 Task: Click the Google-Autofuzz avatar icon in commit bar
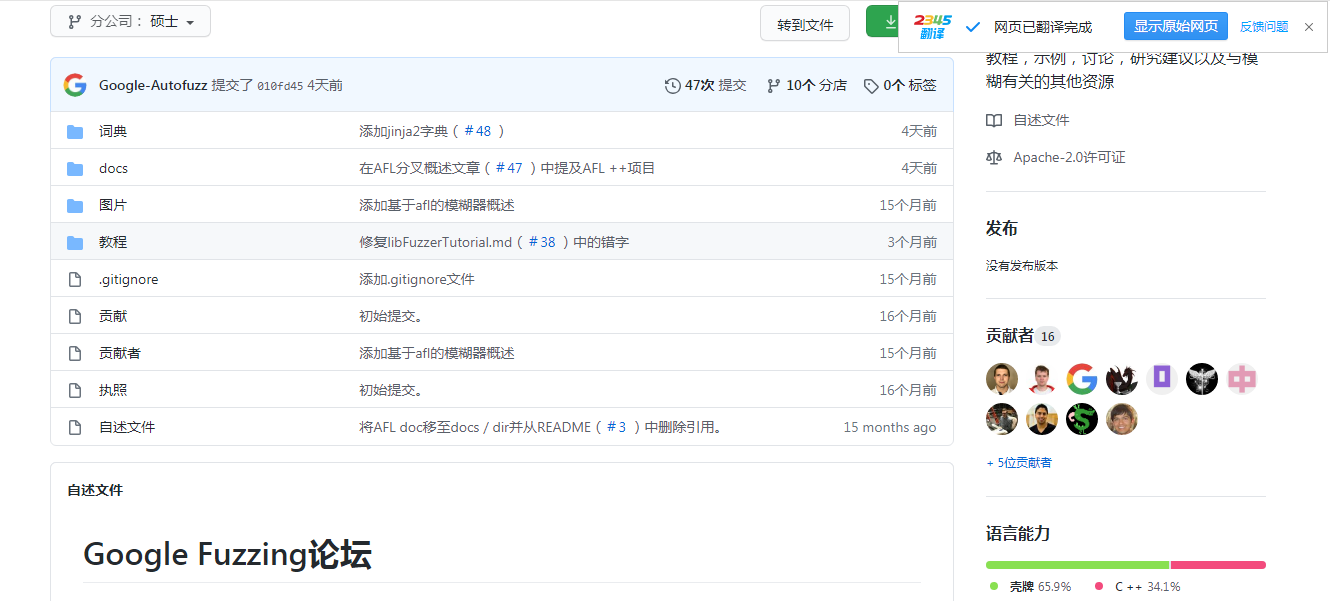pyautogui.click(x=75, y=85)
